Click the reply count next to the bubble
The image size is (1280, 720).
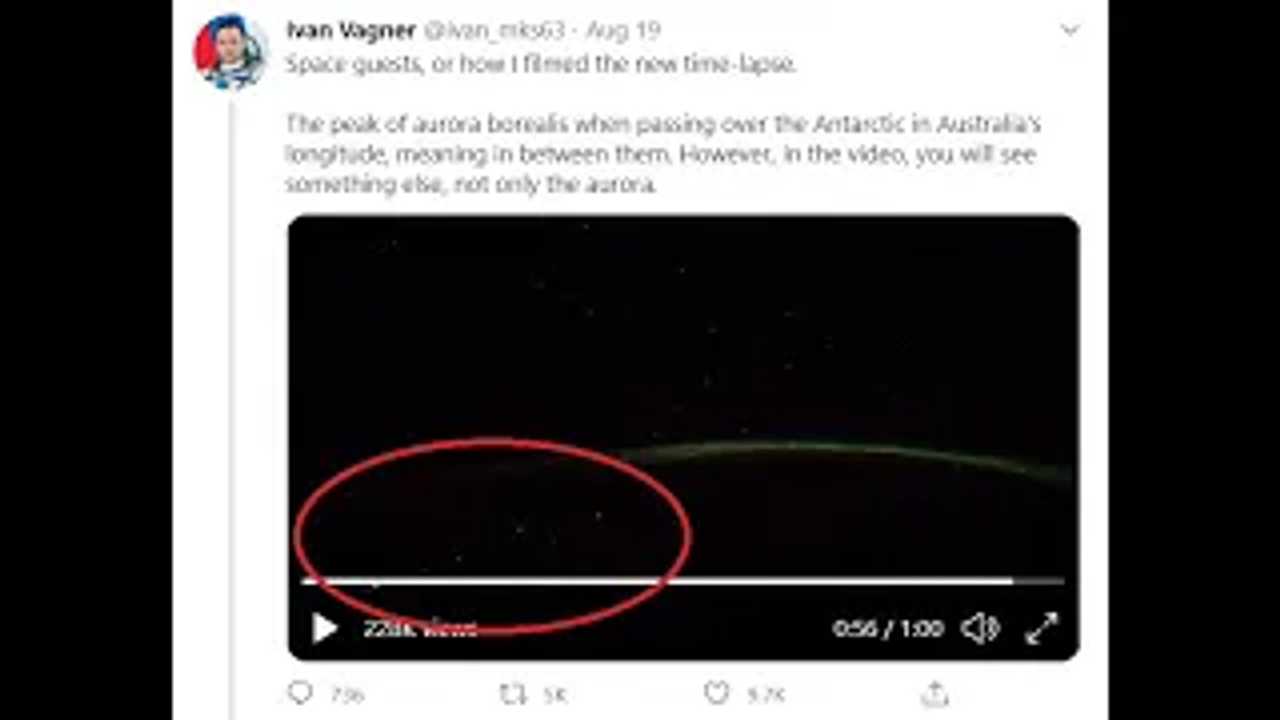pos(347,694)
